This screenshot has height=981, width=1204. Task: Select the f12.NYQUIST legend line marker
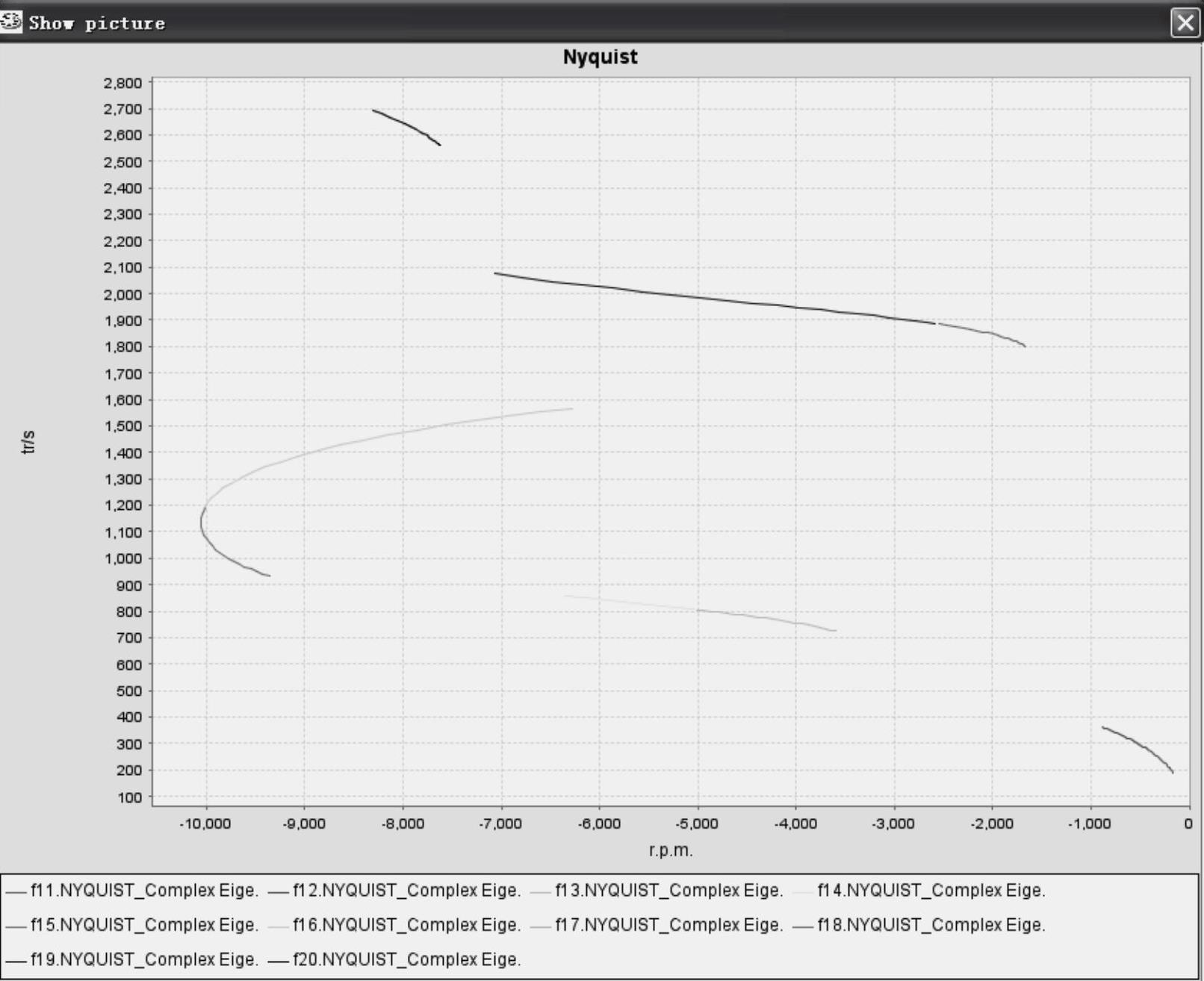click(278, 891)
